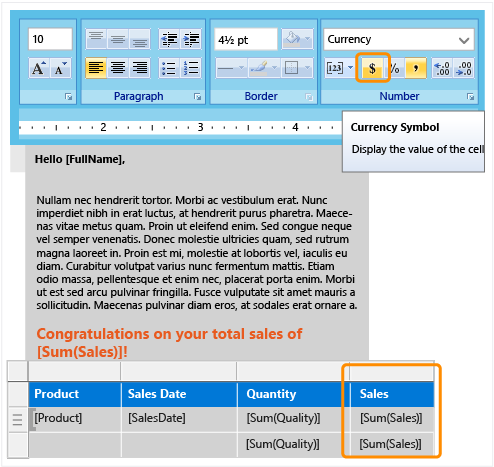This screenshot has height=467, width=494.
Task: Click the [SalesDate] data cell
Action: click(179, 419)
